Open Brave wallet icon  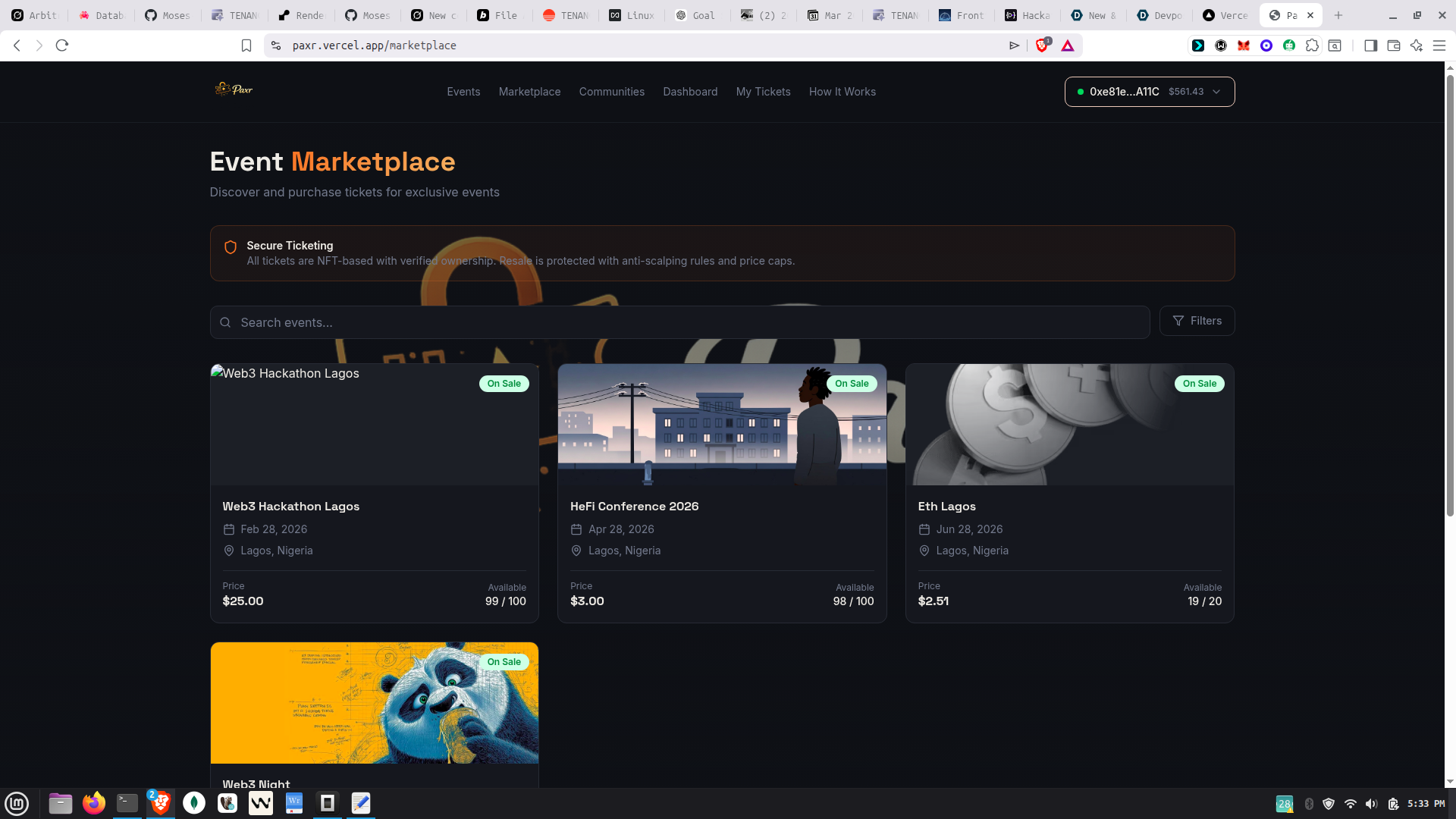pos(1393,45)
